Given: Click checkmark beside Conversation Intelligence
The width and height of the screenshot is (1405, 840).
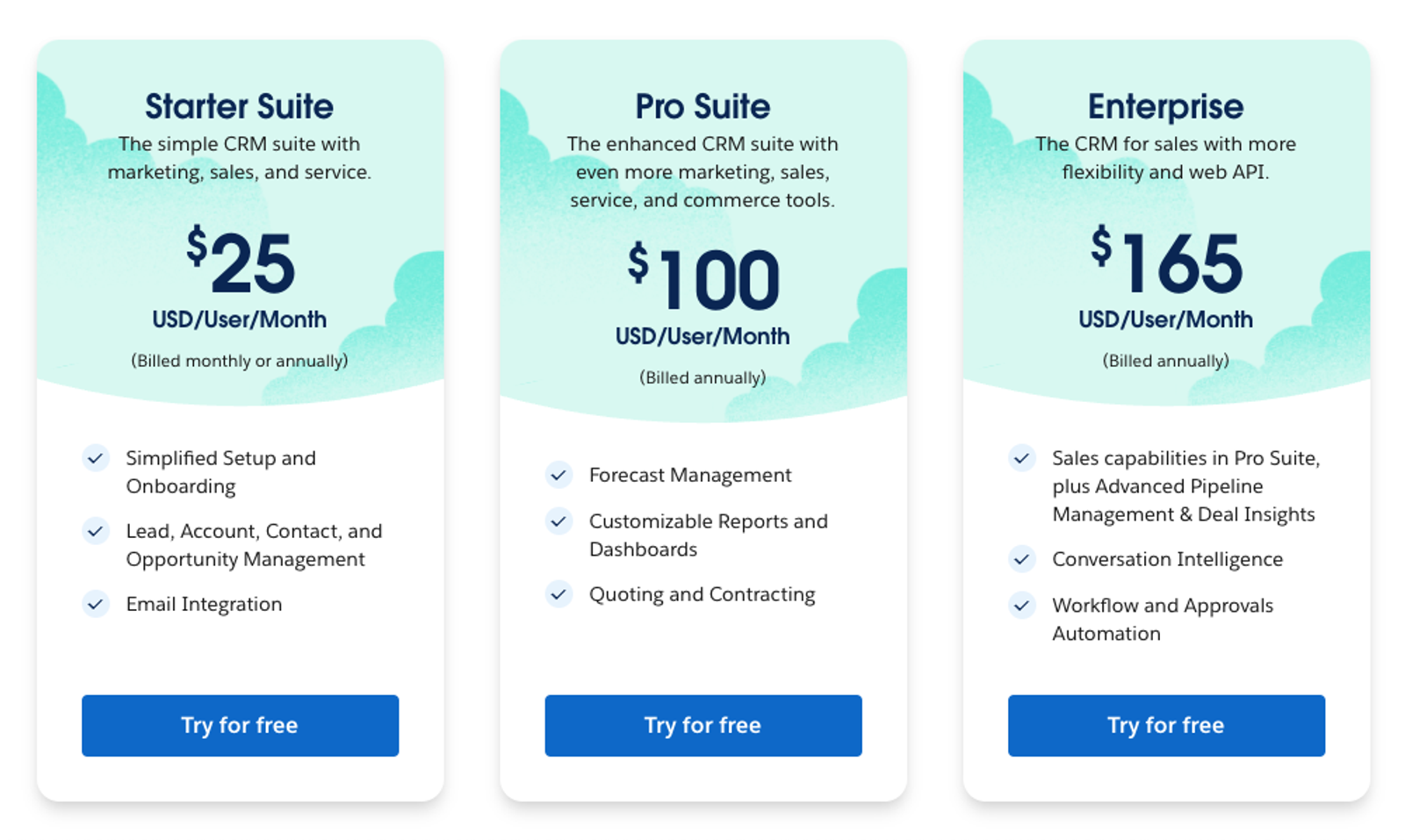Looking at the screenshot, I should click(1021, 559).
